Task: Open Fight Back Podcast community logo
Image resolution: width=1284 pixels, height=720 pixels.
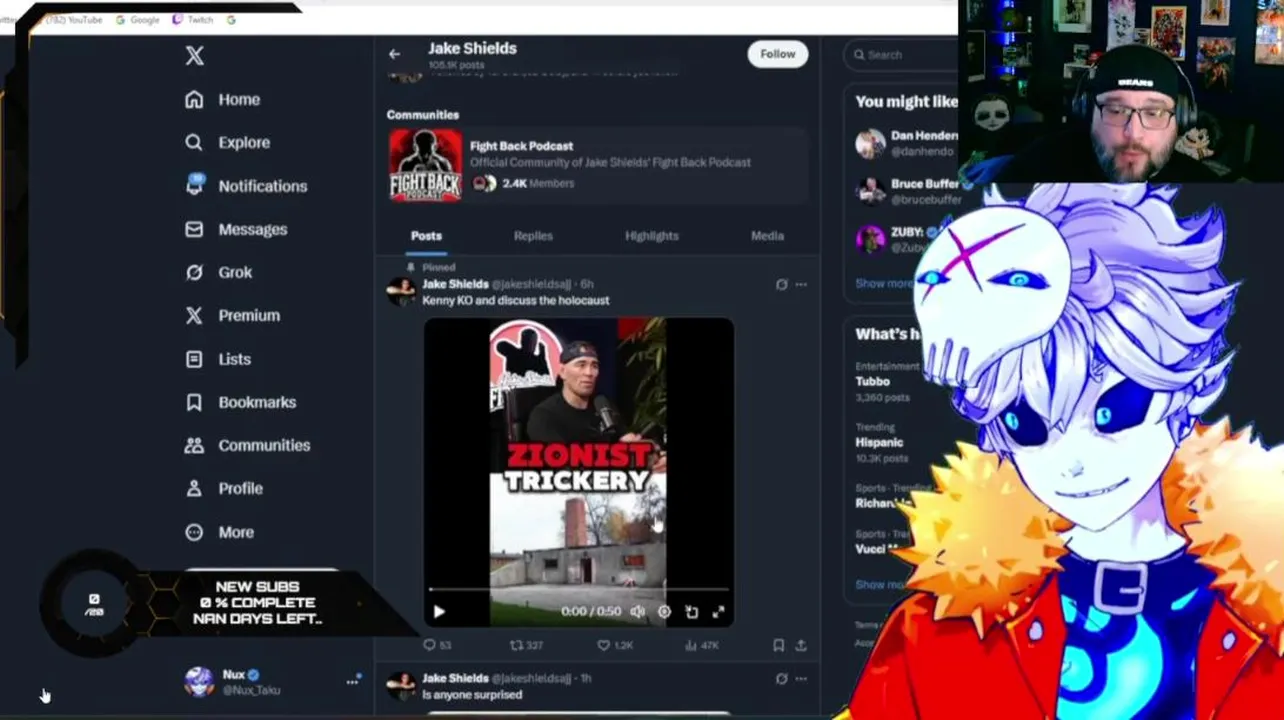Action: point(426,165)
